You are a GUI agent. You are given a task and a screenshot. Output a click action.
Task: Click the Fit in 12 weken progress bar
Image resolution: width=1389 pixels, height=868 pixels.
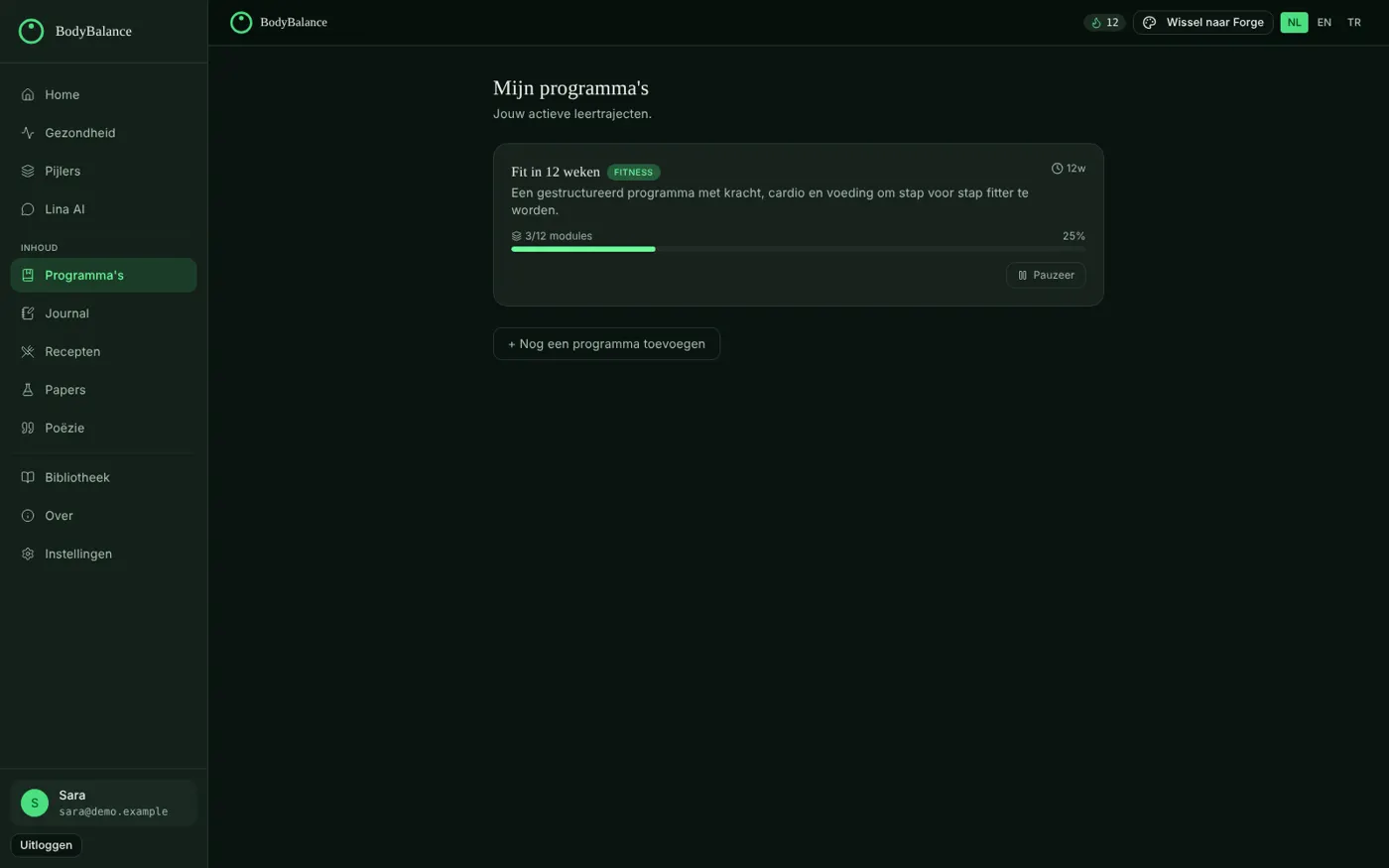(798, 249)
